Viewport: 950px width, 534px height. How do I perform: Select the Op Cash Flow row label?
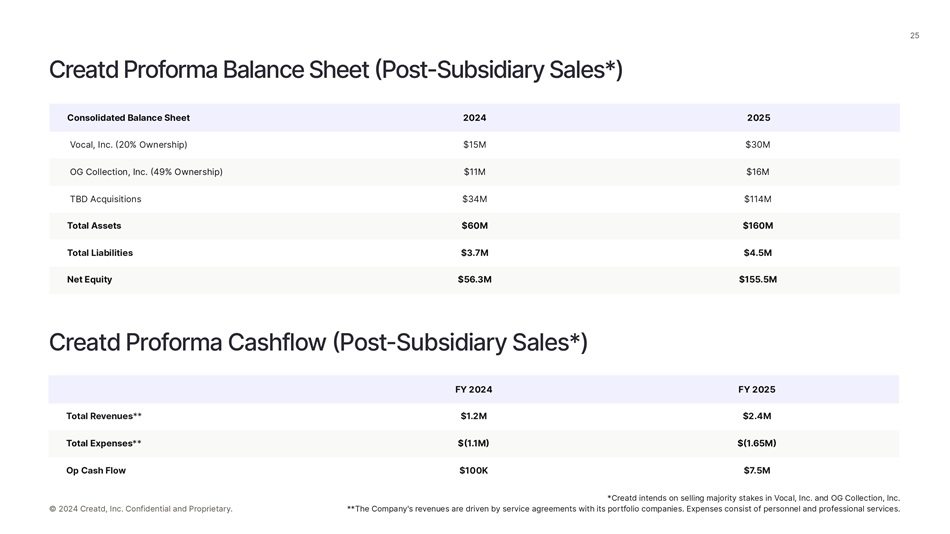click(x=96, y=471)
